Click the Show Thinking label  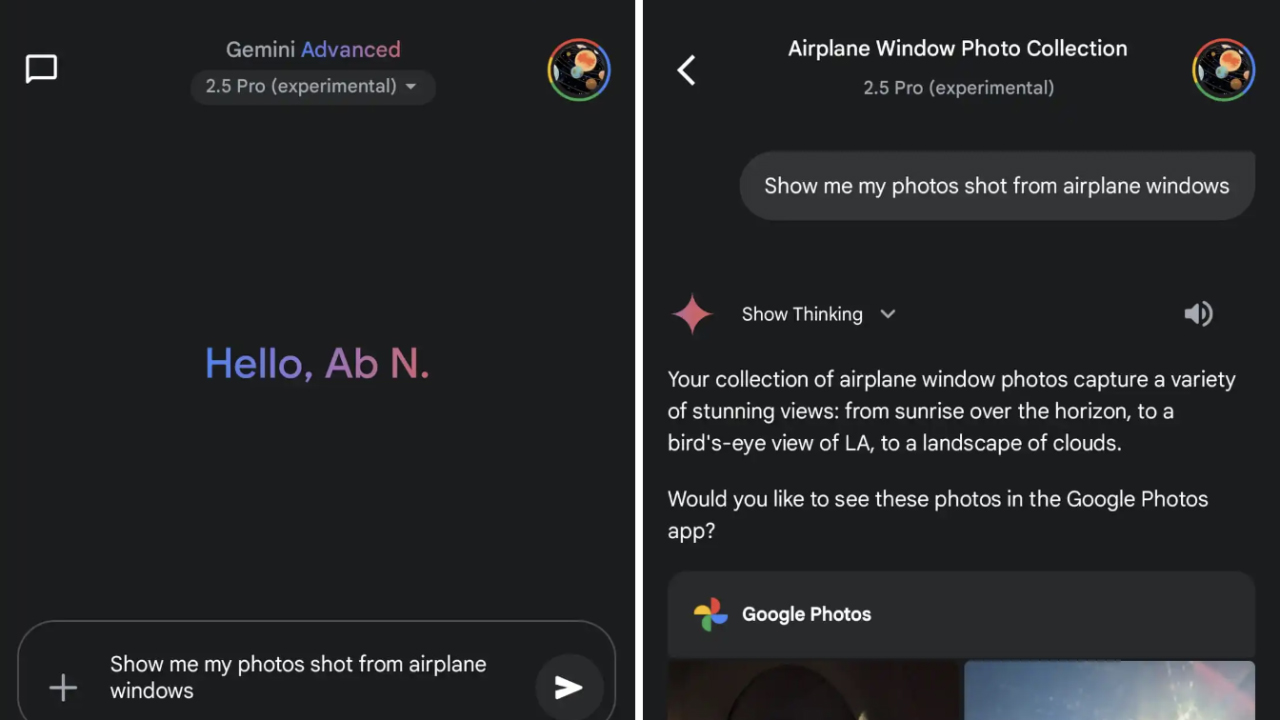click(801, 314)
